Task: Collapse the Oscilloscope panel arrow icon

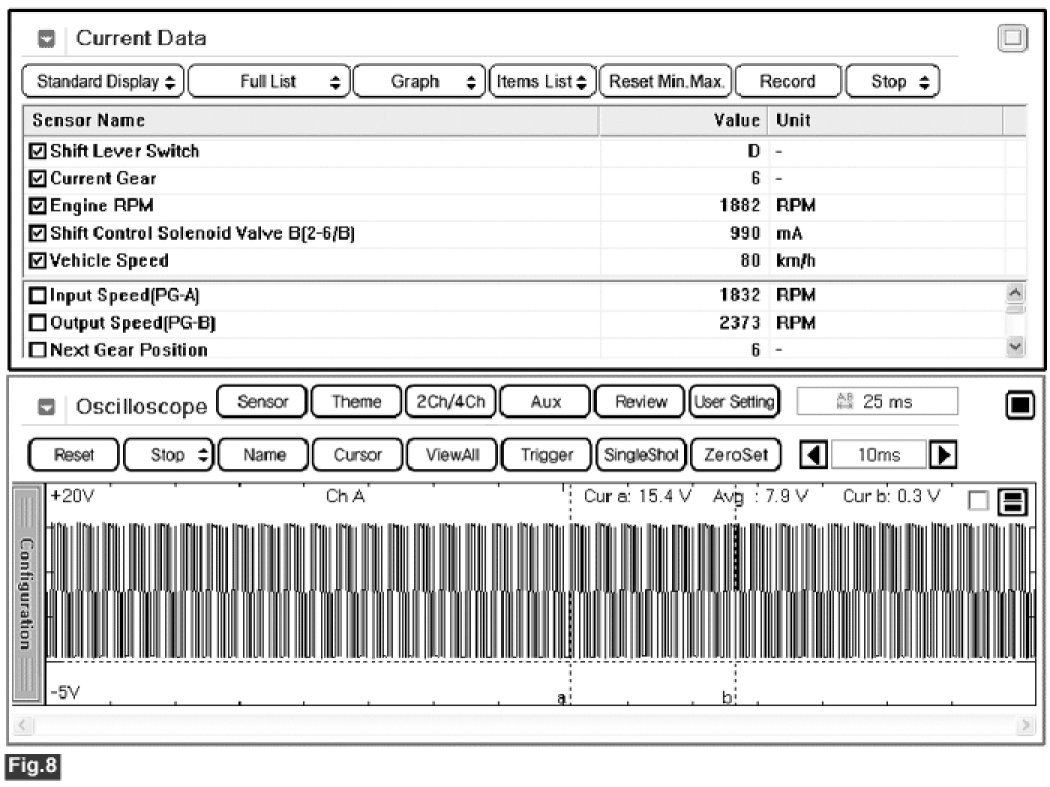Action: (47, 408)
